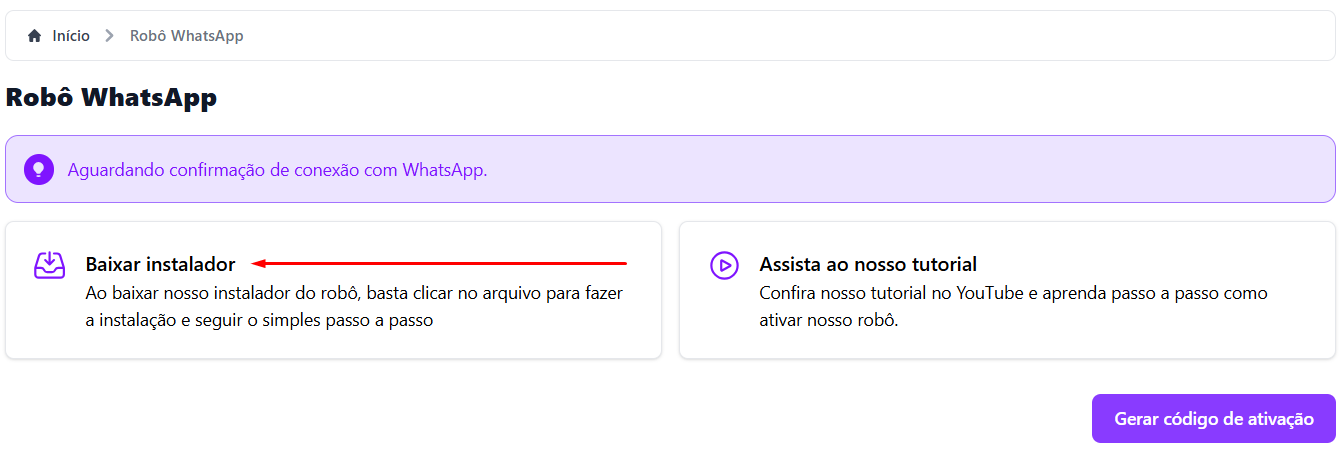Click the word WhatsApp in the alert message
Image resolution: width=1342 pixels, height=450 pixels.
tap(444, 169)
